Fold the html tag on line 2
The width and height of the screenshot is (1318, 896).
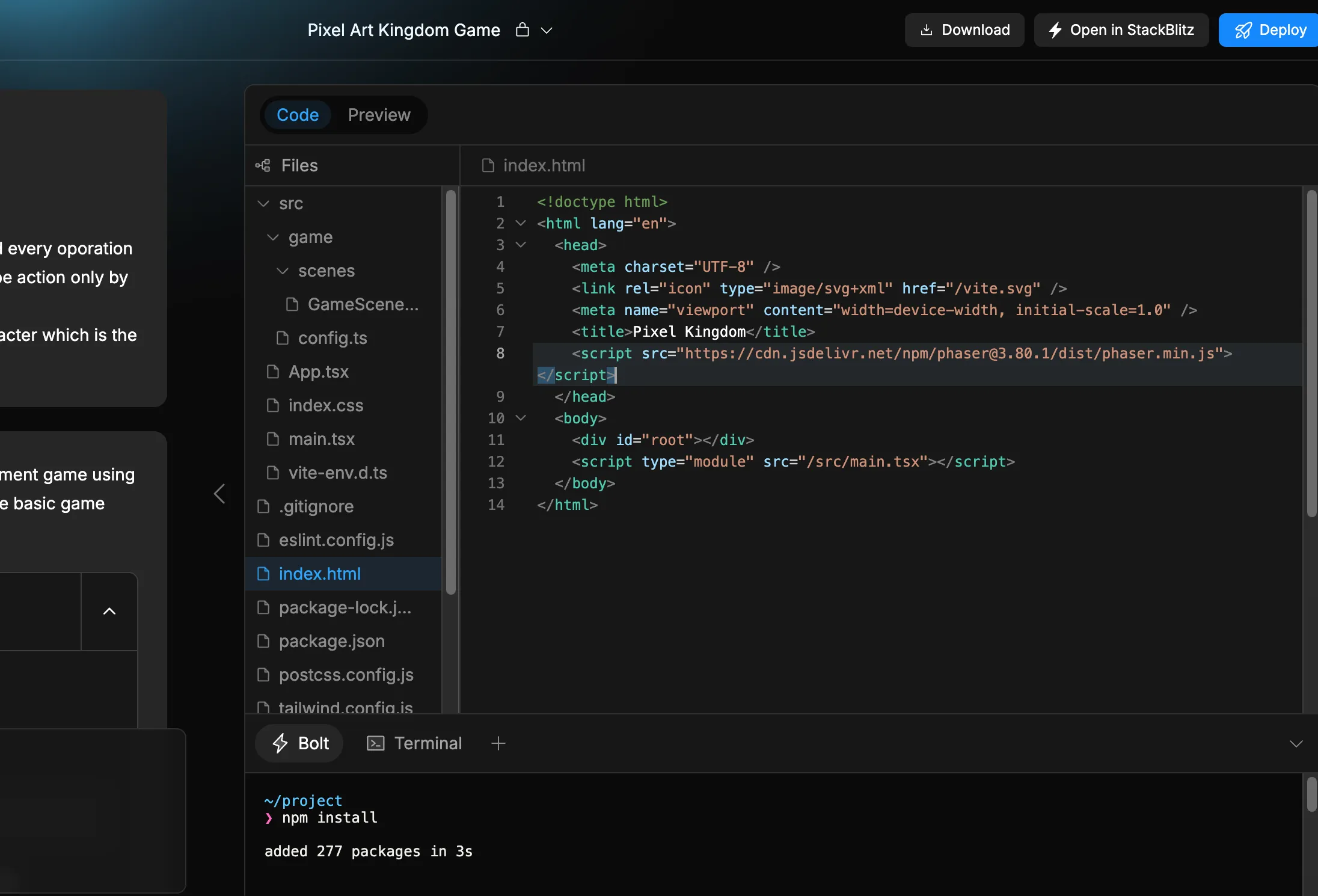(x=521, y=223)
